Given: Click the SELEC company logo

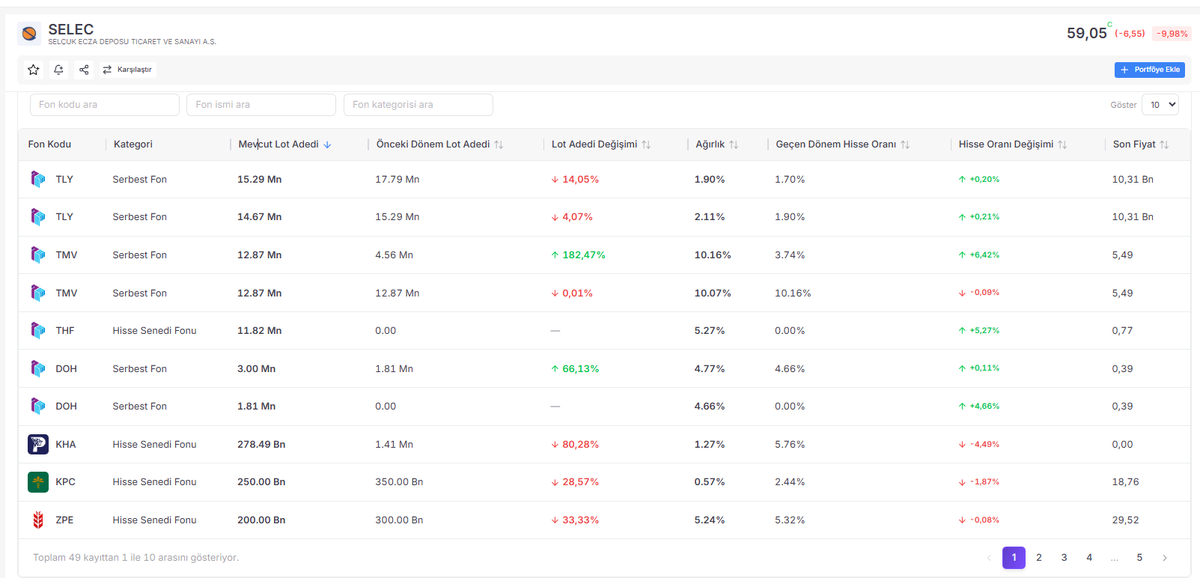Looking at the screenshot, I should [x=29, y=34].
